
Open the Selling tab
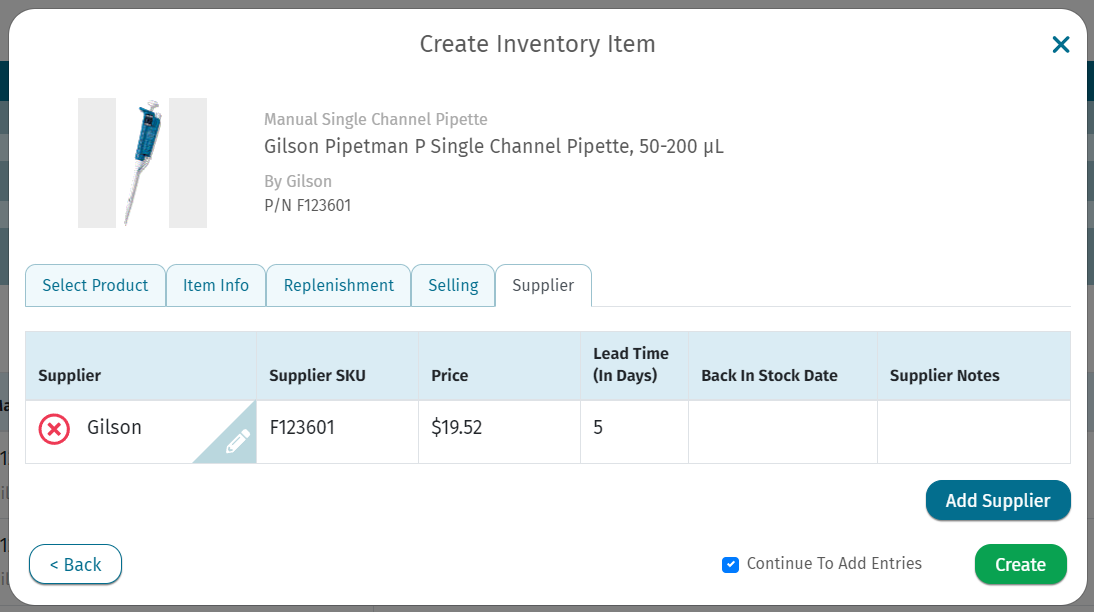[x=453, y=286]
